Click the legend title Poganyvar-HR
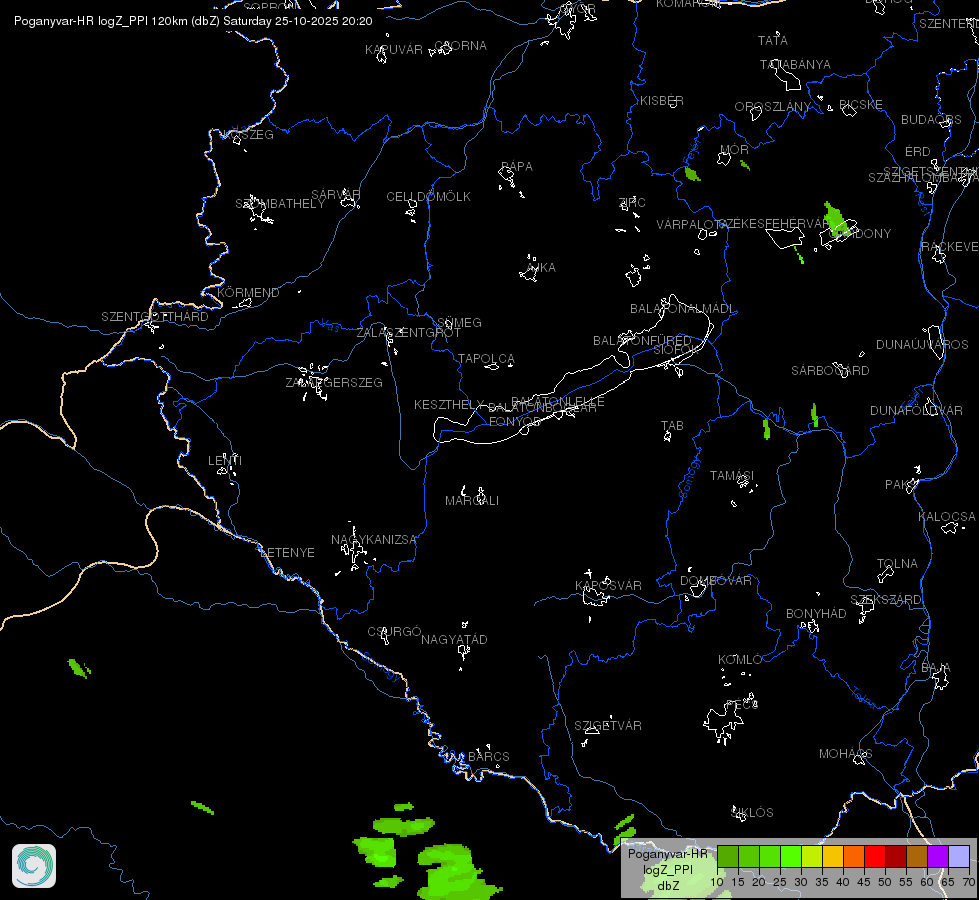This screenshot has height=900, width=979. click(x=668, y=854)
